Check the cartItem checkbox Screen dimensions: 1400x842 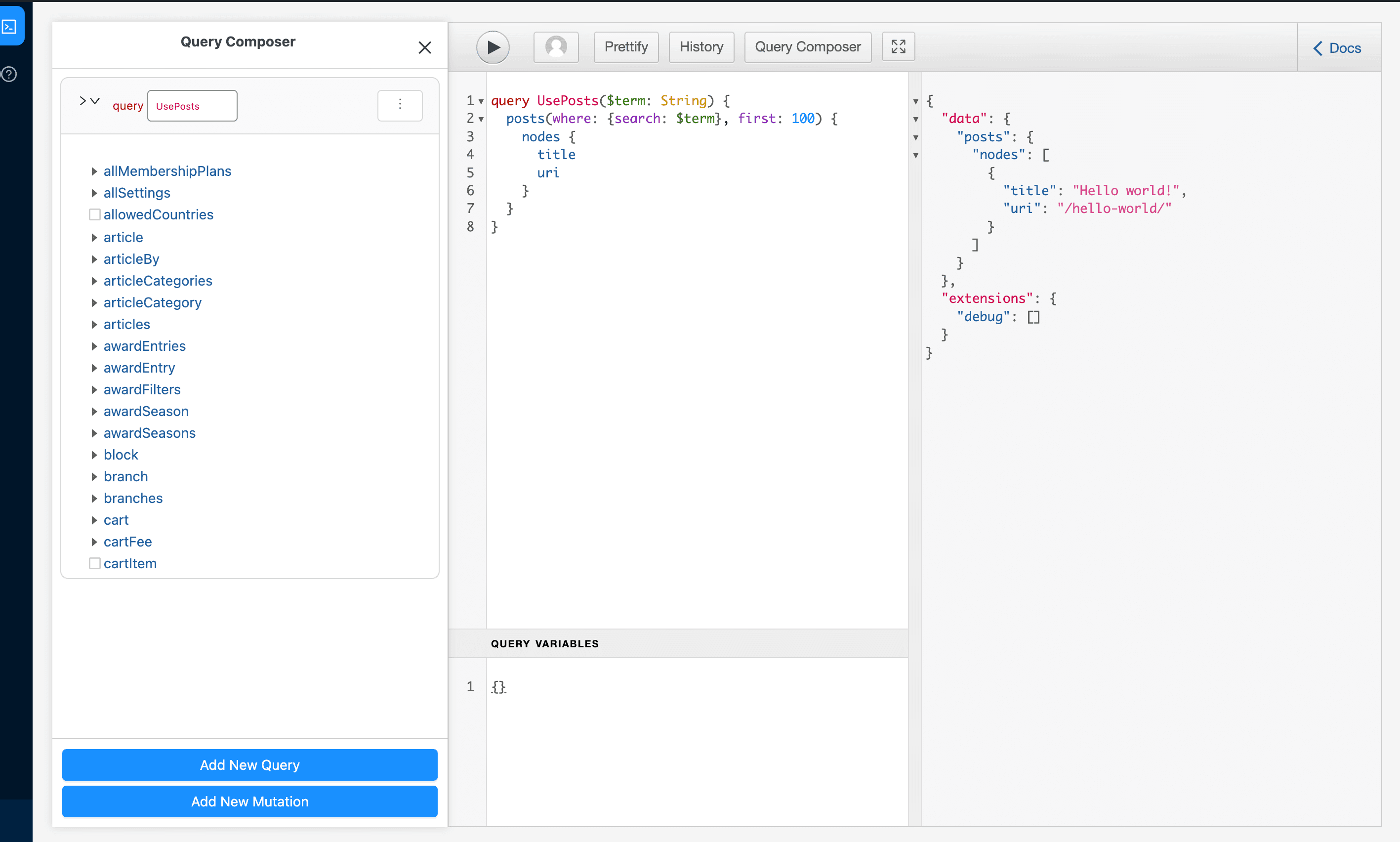tap(95, 563)
